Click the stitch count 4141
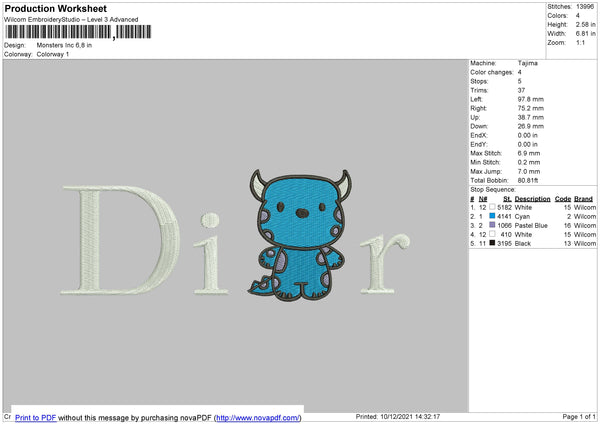 point(504,217)
